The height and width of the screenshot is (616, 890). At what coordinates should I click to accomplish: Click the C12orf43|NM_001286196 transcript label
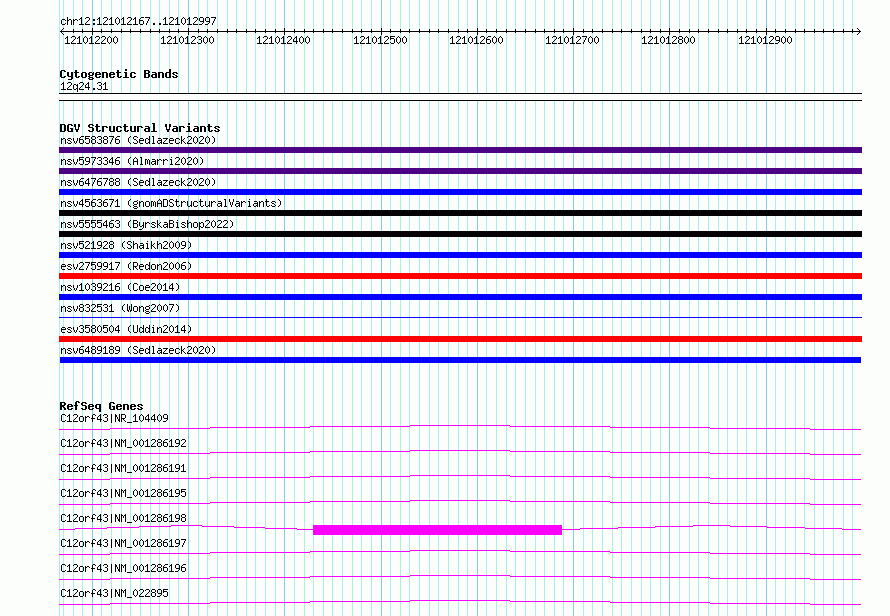(x=123, y=568)
